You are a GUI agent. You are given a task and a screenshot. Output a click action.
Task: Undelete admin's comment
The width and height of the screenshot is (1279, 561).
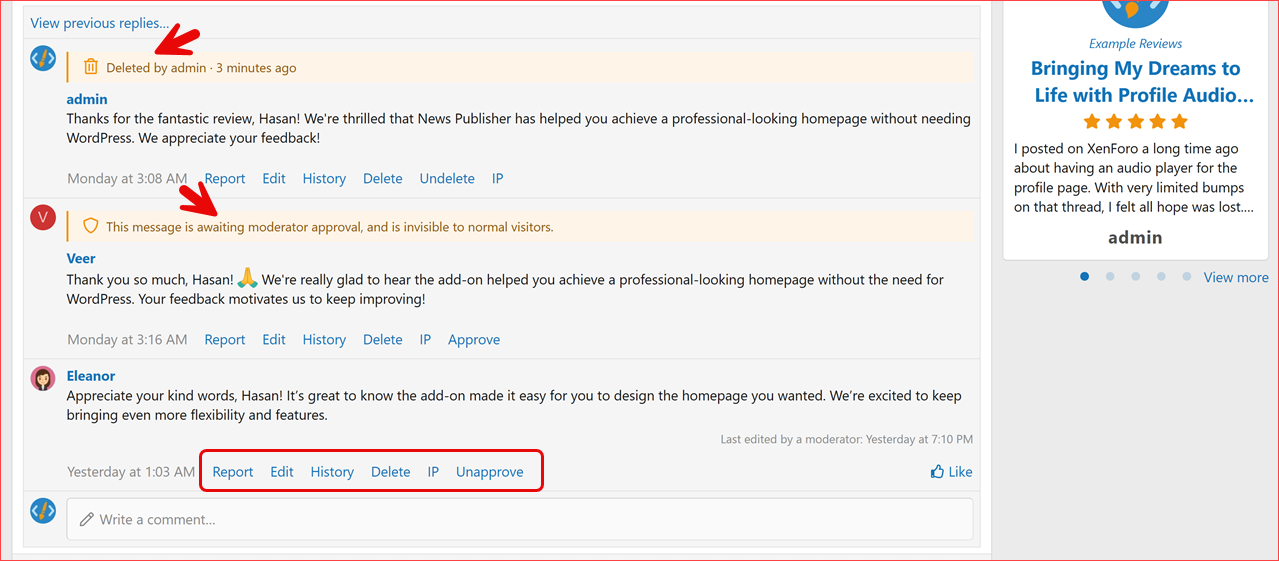click(x=447, y=178)
